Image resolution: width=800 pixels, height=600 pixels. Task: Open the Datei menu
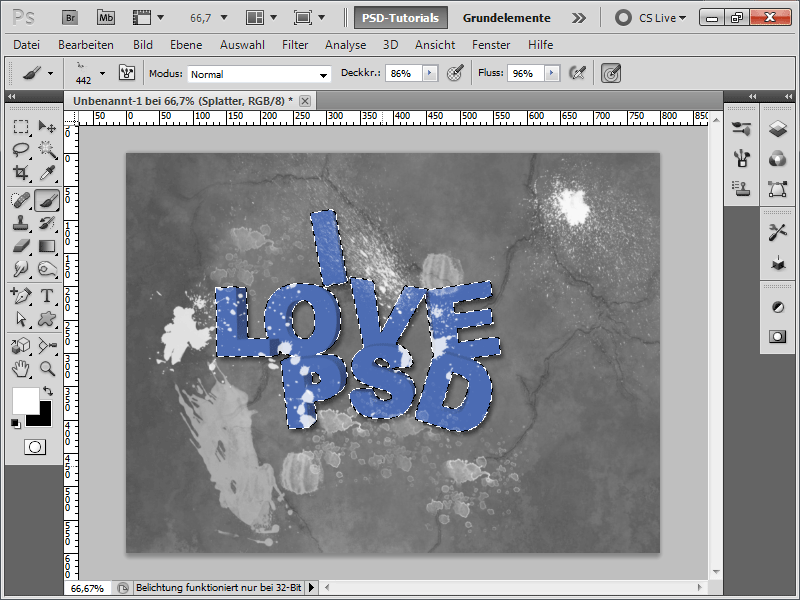(27, 45)
